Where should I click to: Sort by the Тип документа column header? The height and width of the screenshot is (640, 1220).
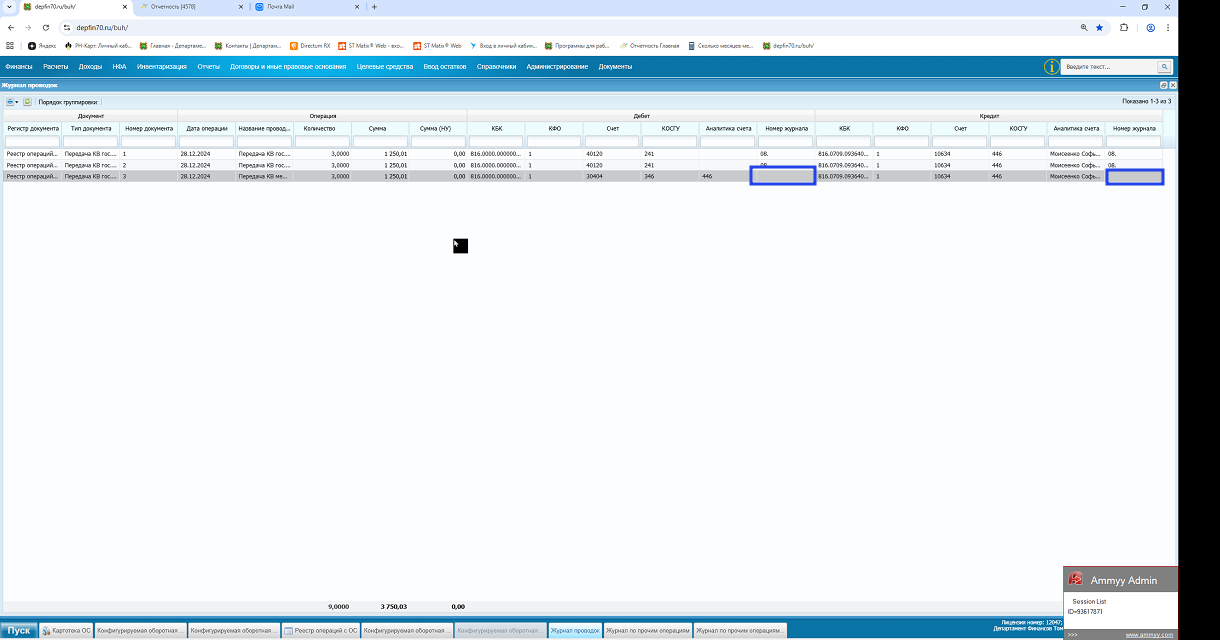[90, 128]
